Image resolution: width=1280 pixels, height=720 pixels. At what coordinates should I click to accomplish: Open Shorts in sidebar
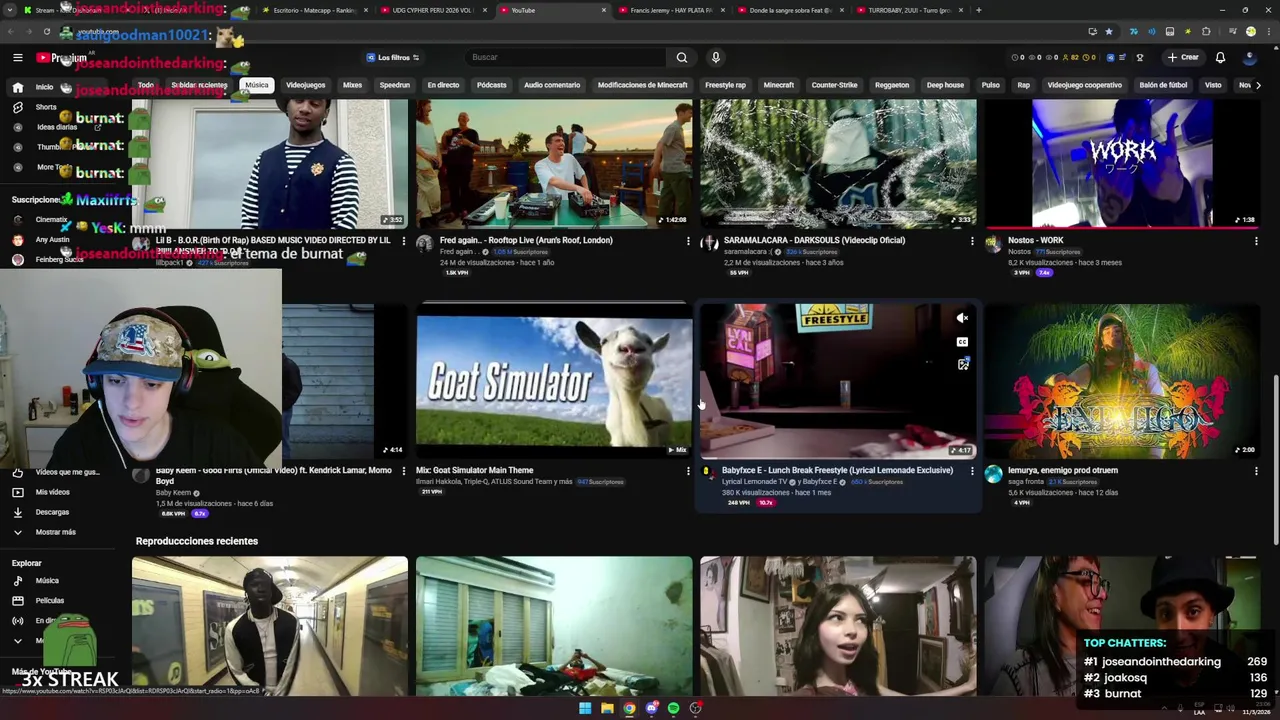46,107
